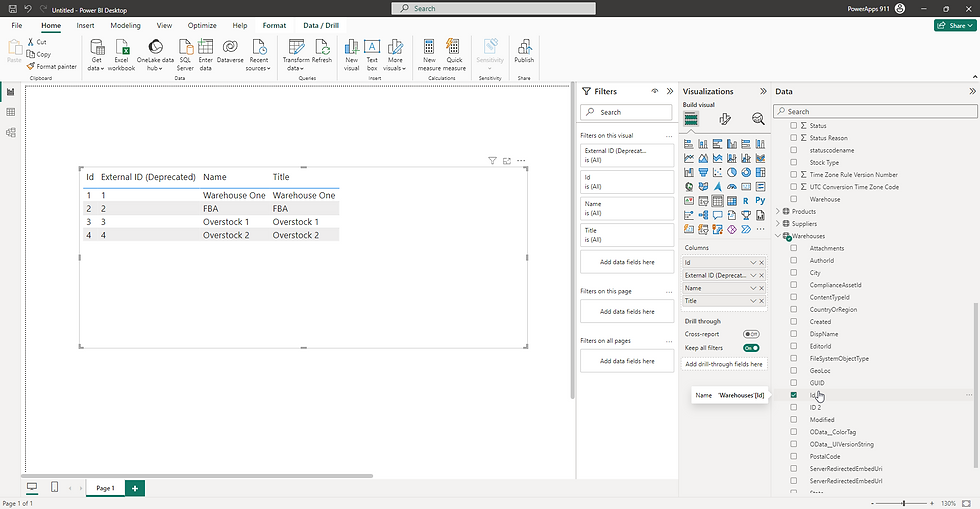Click the Data pane search field
Viewport: 980px width, 509px height.
click(875, 111)
